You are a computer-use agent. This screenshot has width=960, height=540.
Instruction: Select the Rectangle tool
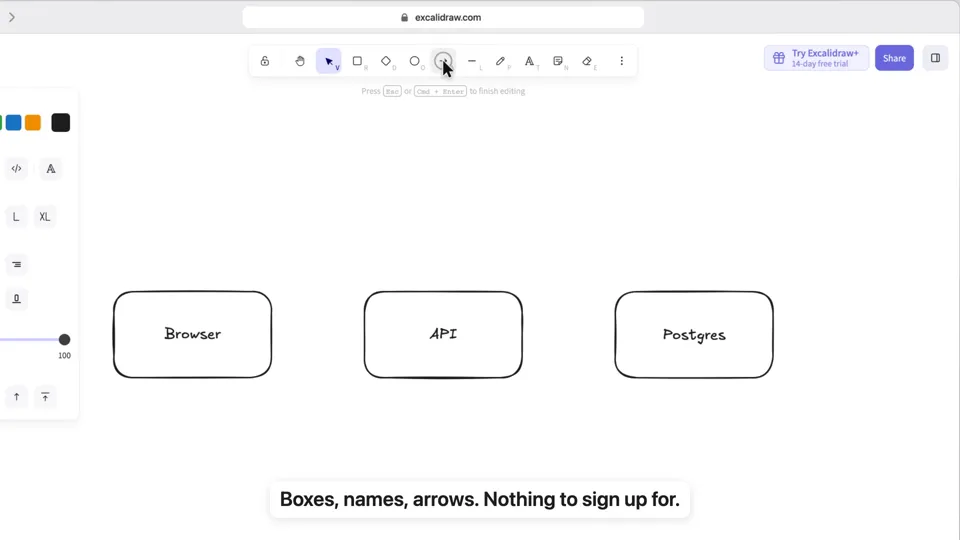point(358,61)
